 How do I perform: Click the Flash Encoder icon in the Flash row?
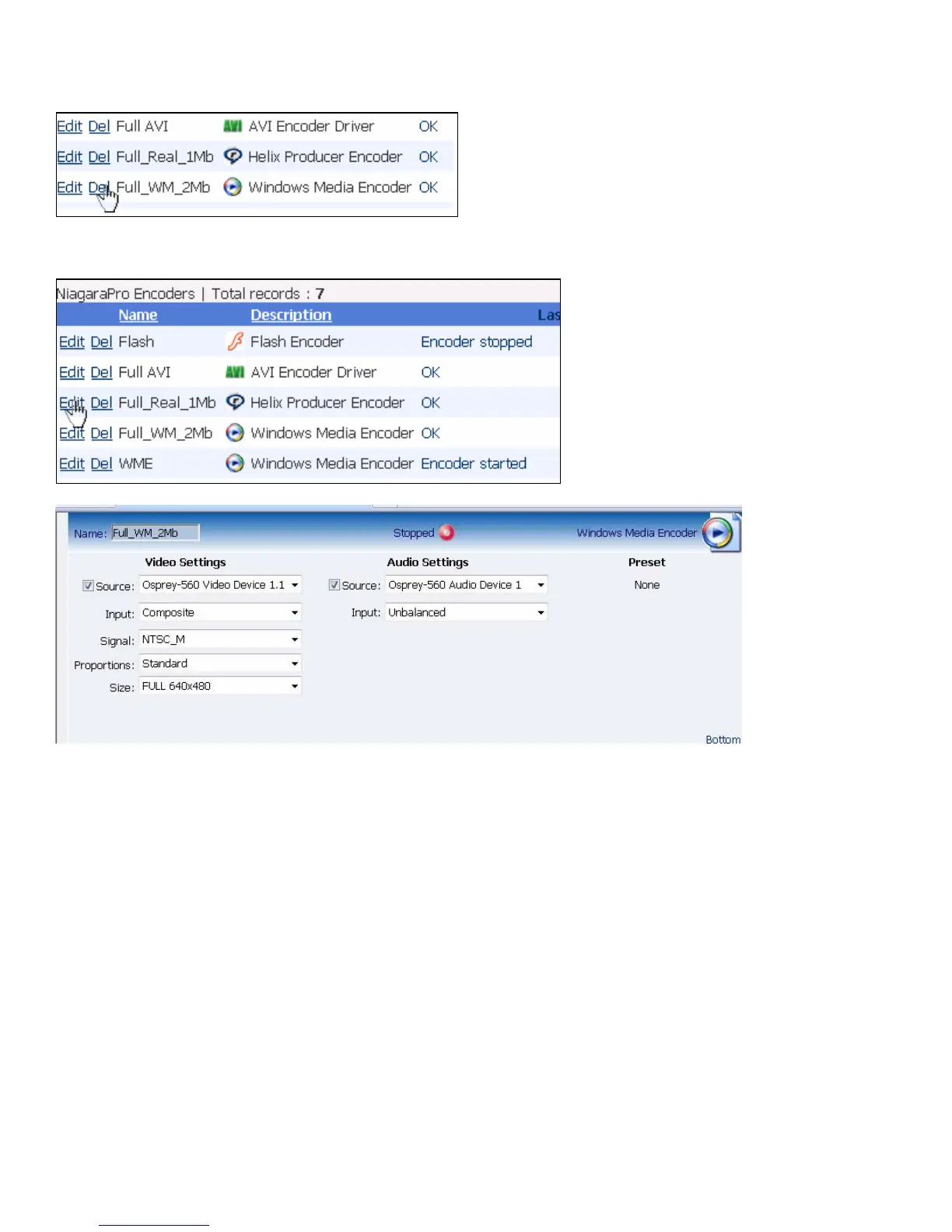[235, 341]
